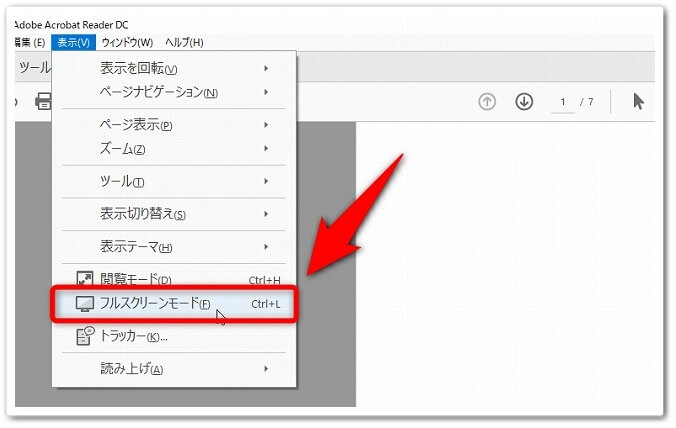Expand ページナビゲーション(N) submenu
676x428 pixels.
(174, 92)
